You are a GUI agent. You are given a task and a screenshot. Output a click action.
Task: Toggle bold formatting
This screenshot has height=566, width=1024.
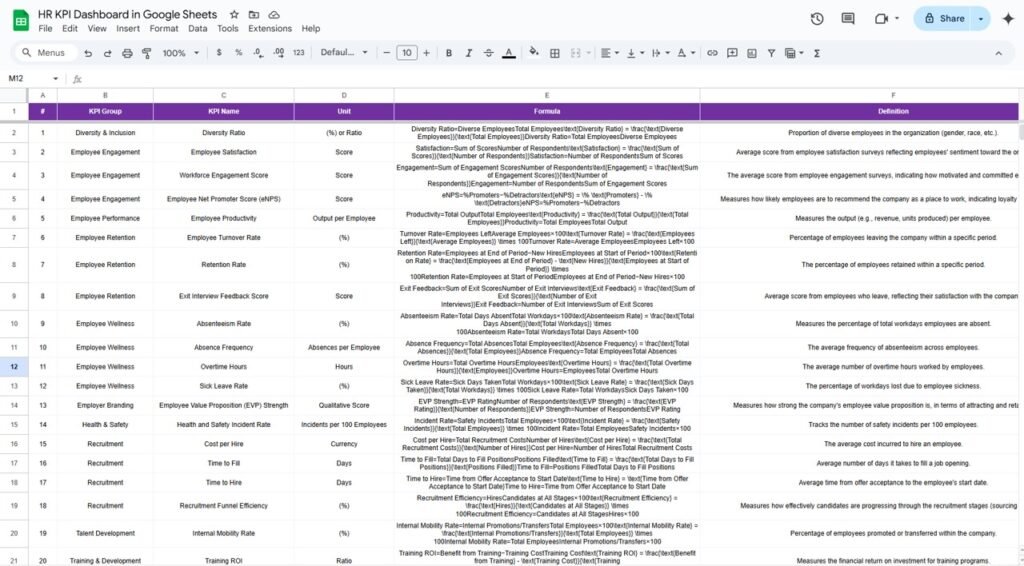(449, 53)
